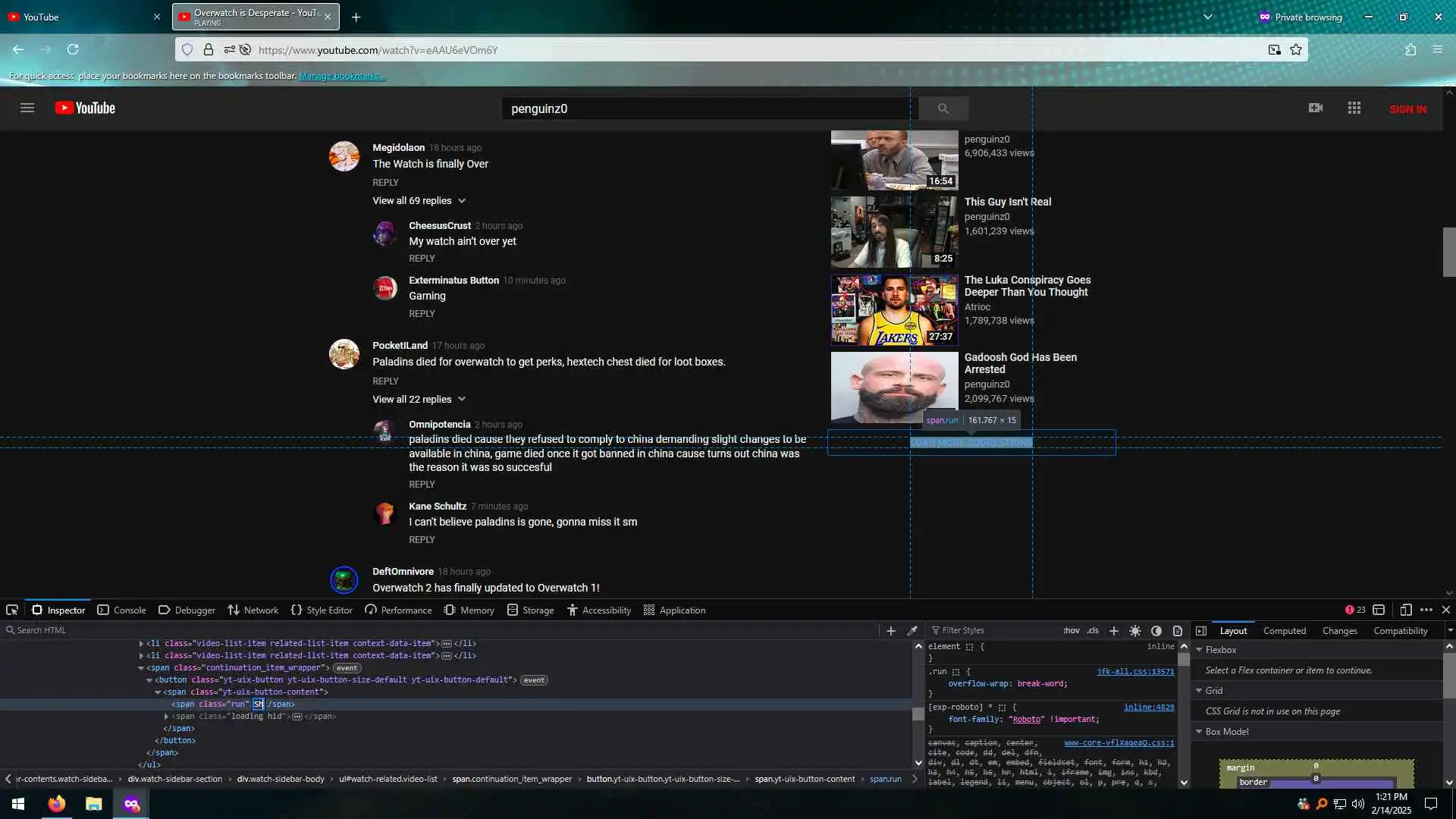This screenshot has width=1456, height=819.
Task: Toggle light color scheme simulation (sun icon)
Action: 1135,631
